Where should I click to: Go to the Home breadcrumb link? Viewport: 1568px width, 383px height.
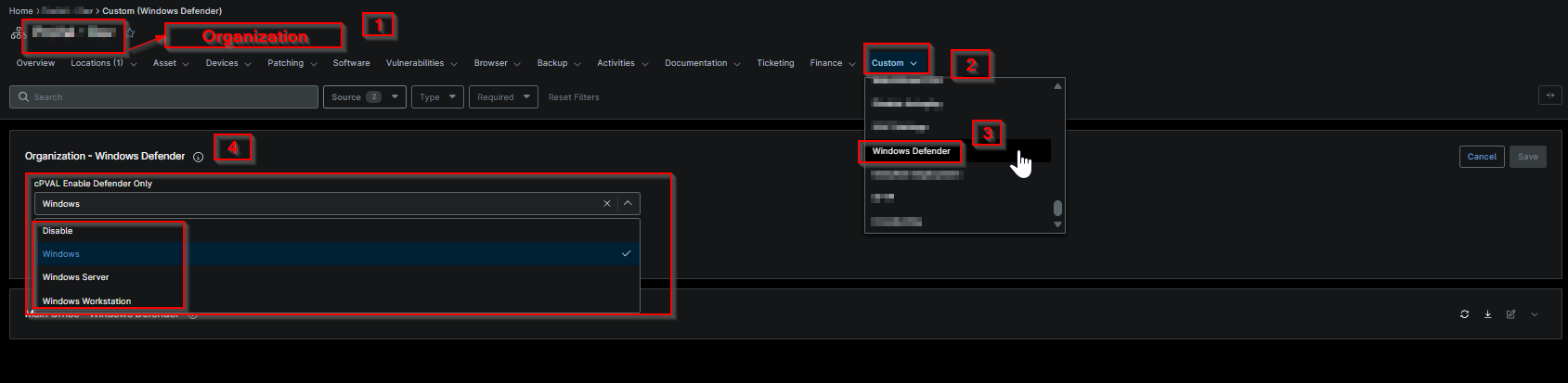pyautogui.click(x=20, y=11)
